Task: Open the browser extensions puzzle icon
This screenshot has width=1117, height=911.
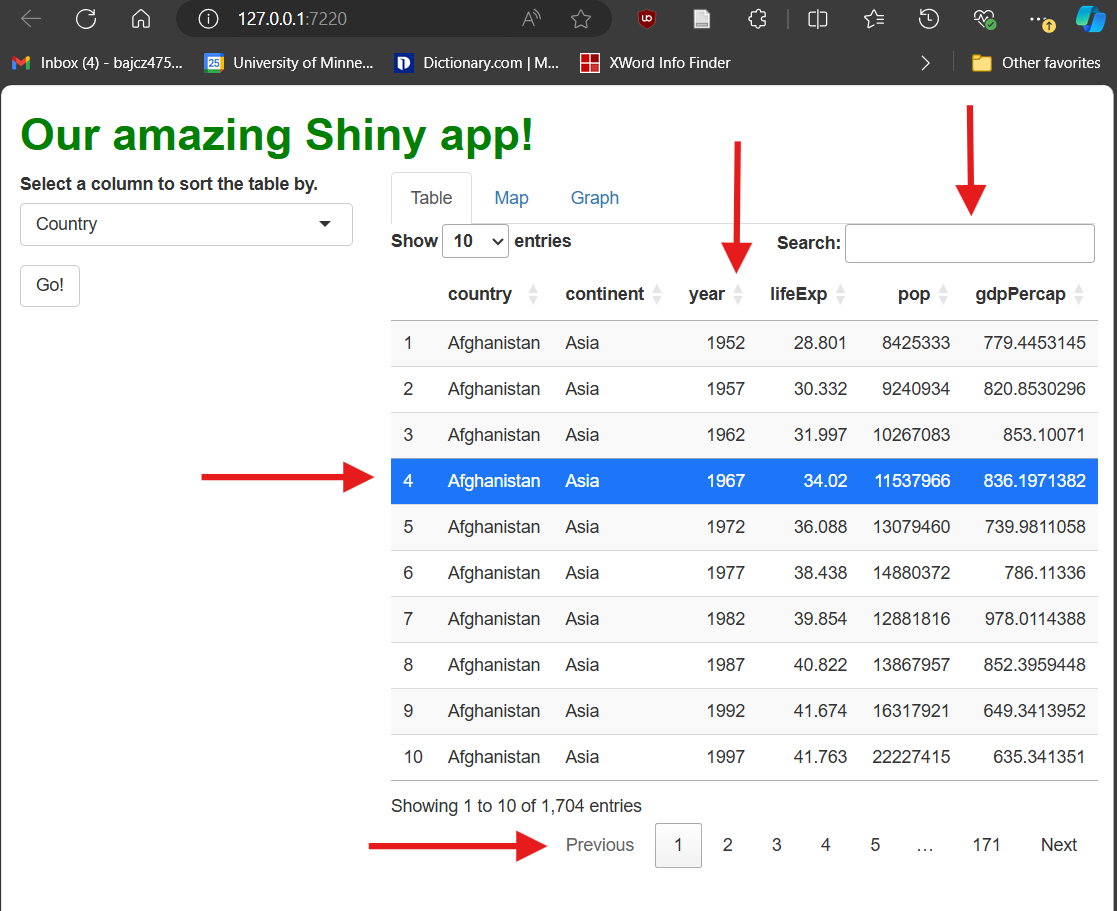Action: (x=757, y=19)
